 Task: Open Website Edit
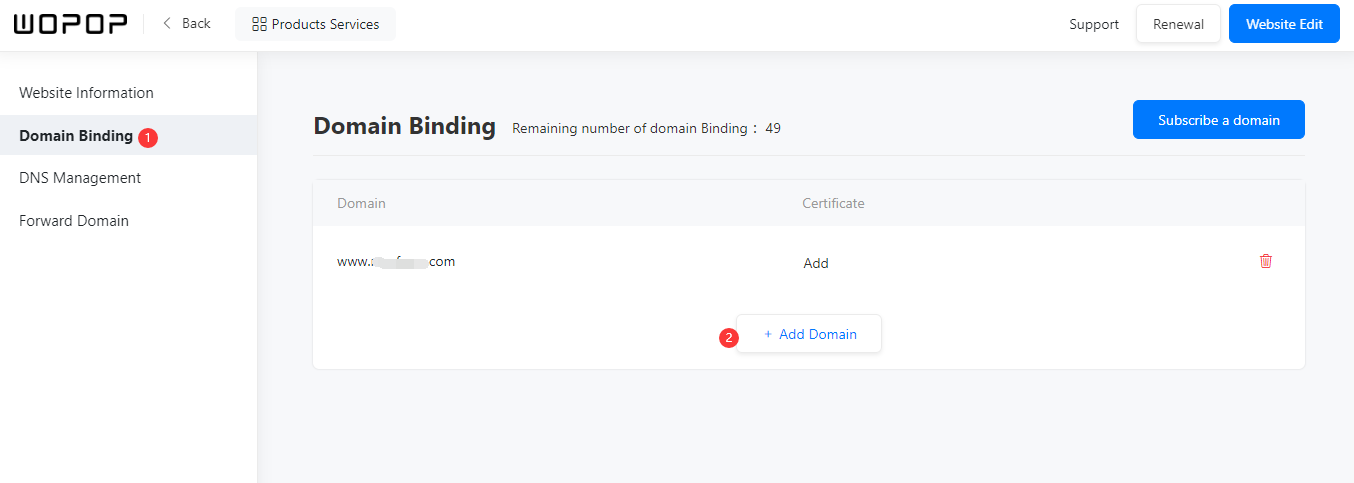1284,24
